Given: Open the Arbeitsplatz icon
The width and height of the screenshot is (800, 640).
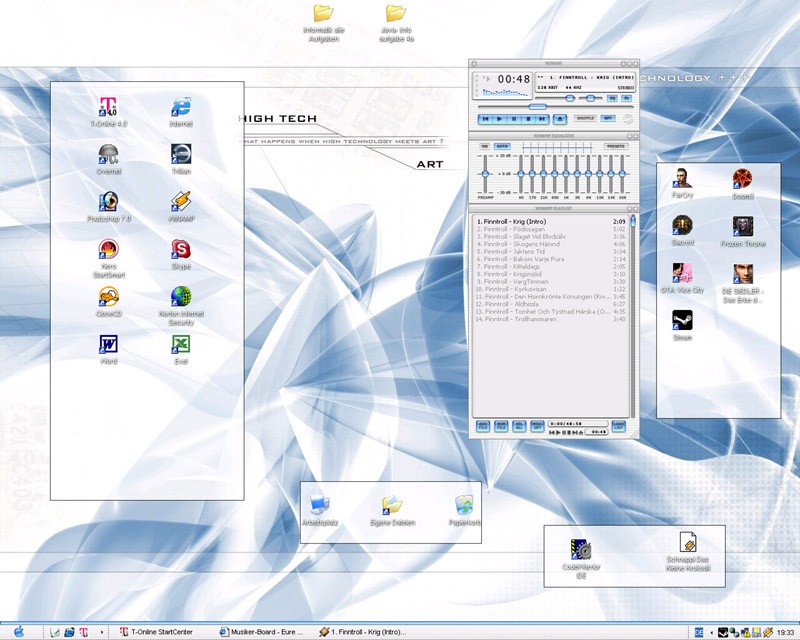Looking at the screenshot, I should [320, 510].
